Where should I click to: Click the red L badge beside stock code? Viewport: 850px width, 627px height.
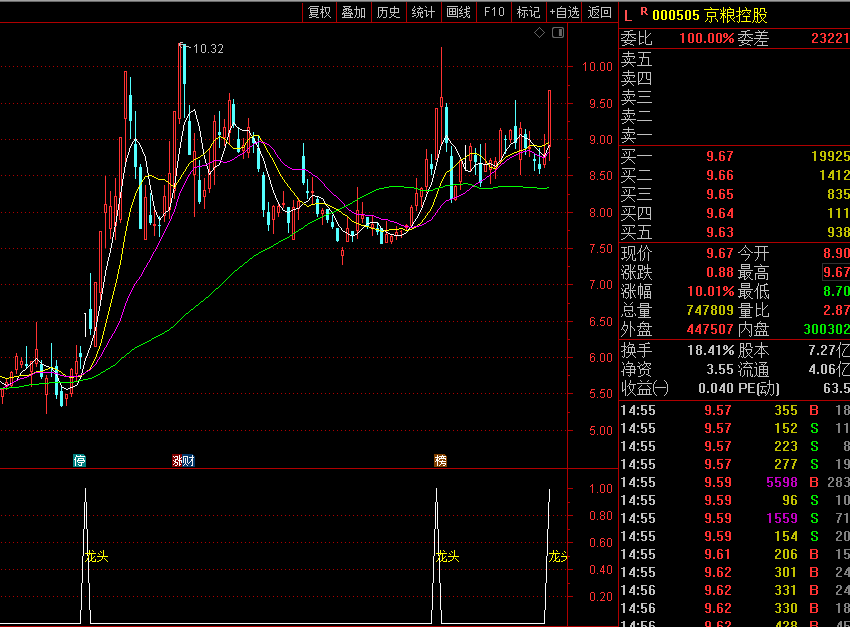[628, 14]
